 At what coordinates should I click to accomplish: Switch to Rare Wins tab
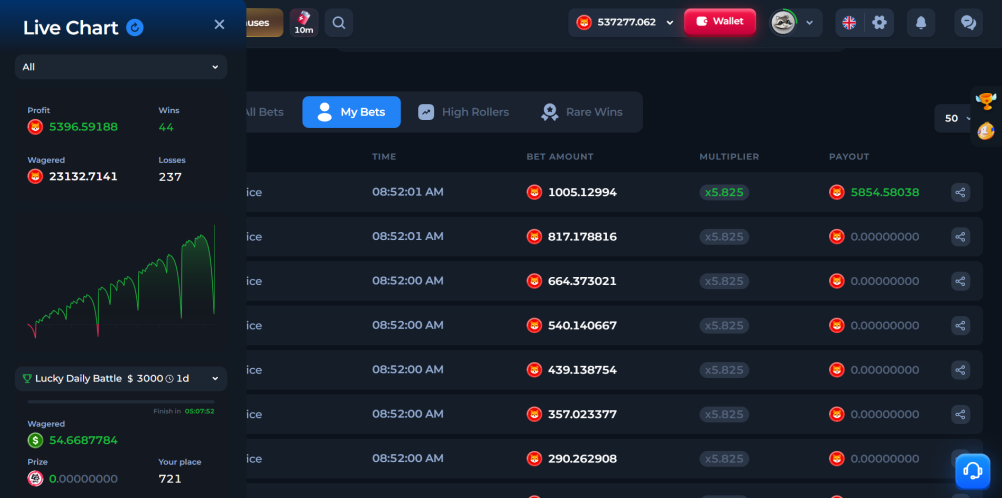point(582,112)
